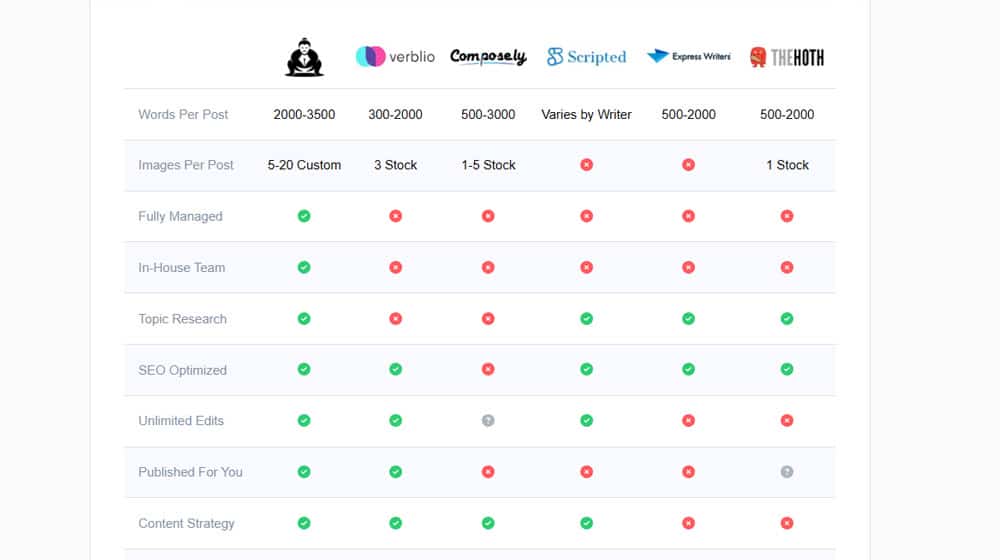The height and width of the screenshot is (560, 1000).
Task: Click the Varies by Writer cell
Action: coord(586,114)
